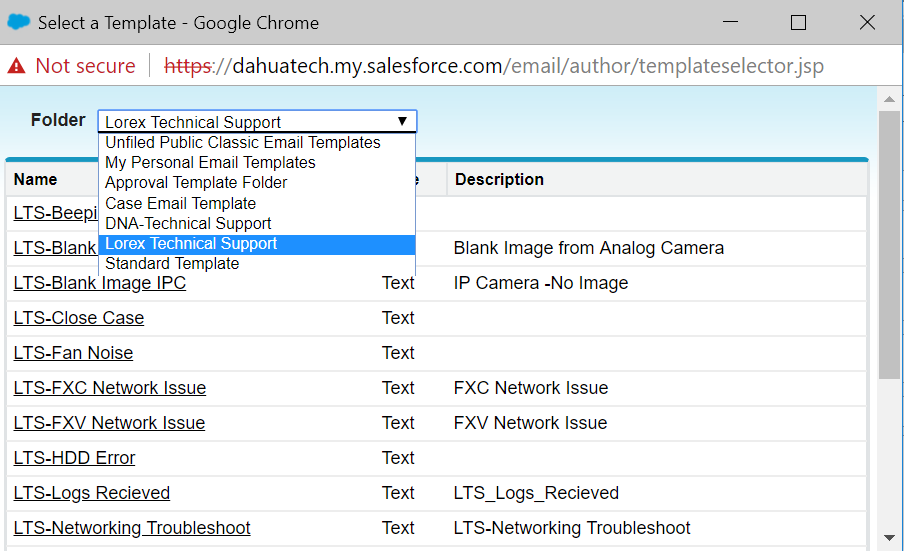Click the scrollbar down arrow

point(889,538)
